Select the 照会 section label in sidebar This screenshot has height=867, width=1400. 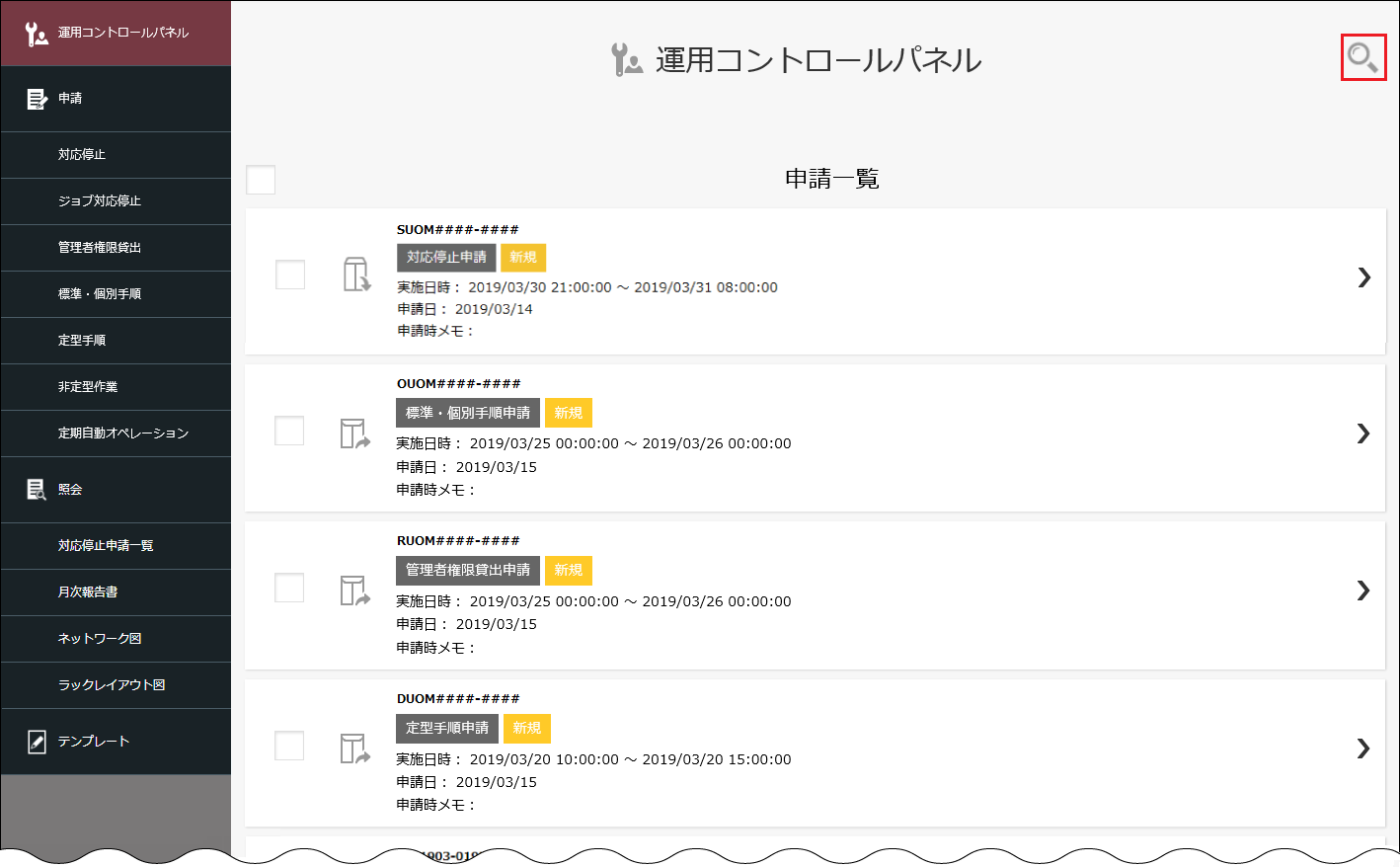point(70,490)
